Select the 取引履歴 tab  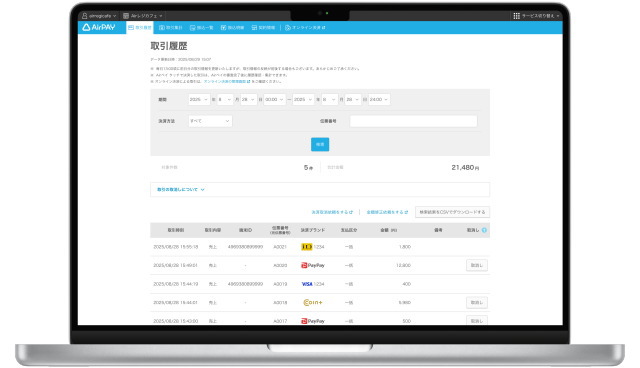[140, 27]
